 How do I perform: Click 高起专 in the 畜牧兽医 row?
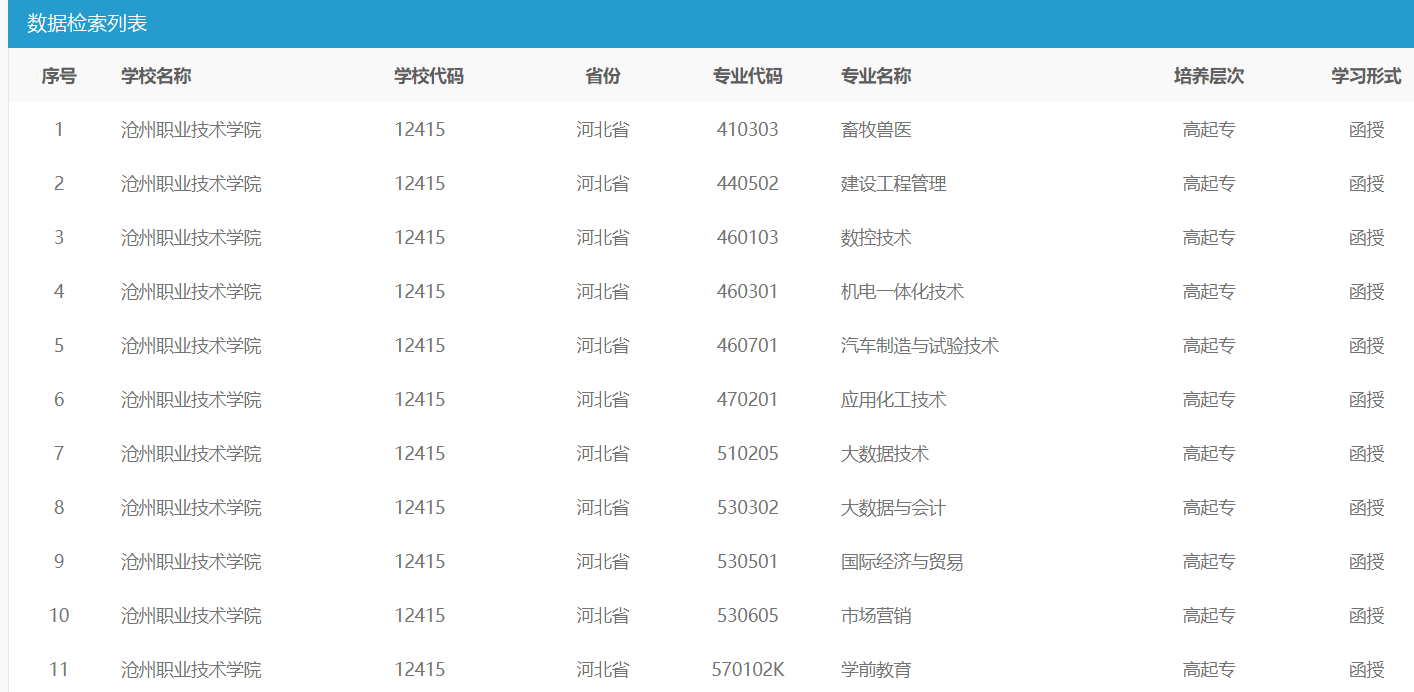tap(1209, 130)
